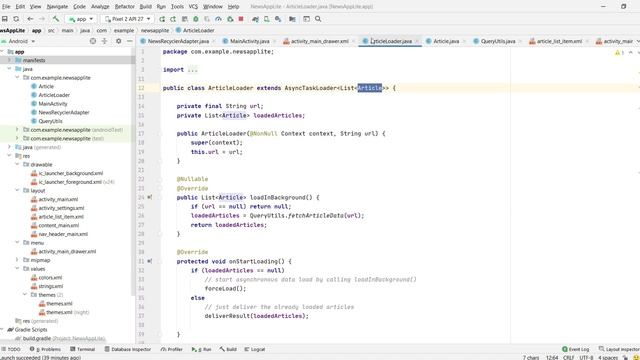Open the app run configuration dropdown

click(81, 19)
